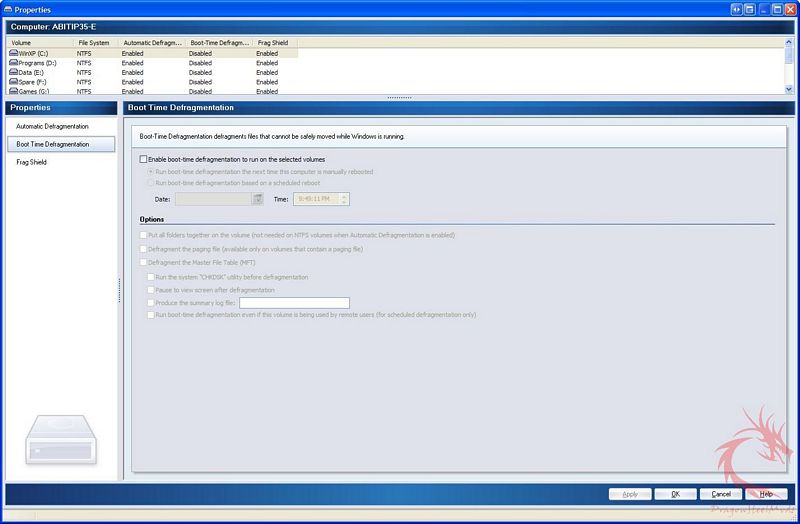Open the Date dropdown field
Screen dimensions: 800x524
tap(213, 199)
